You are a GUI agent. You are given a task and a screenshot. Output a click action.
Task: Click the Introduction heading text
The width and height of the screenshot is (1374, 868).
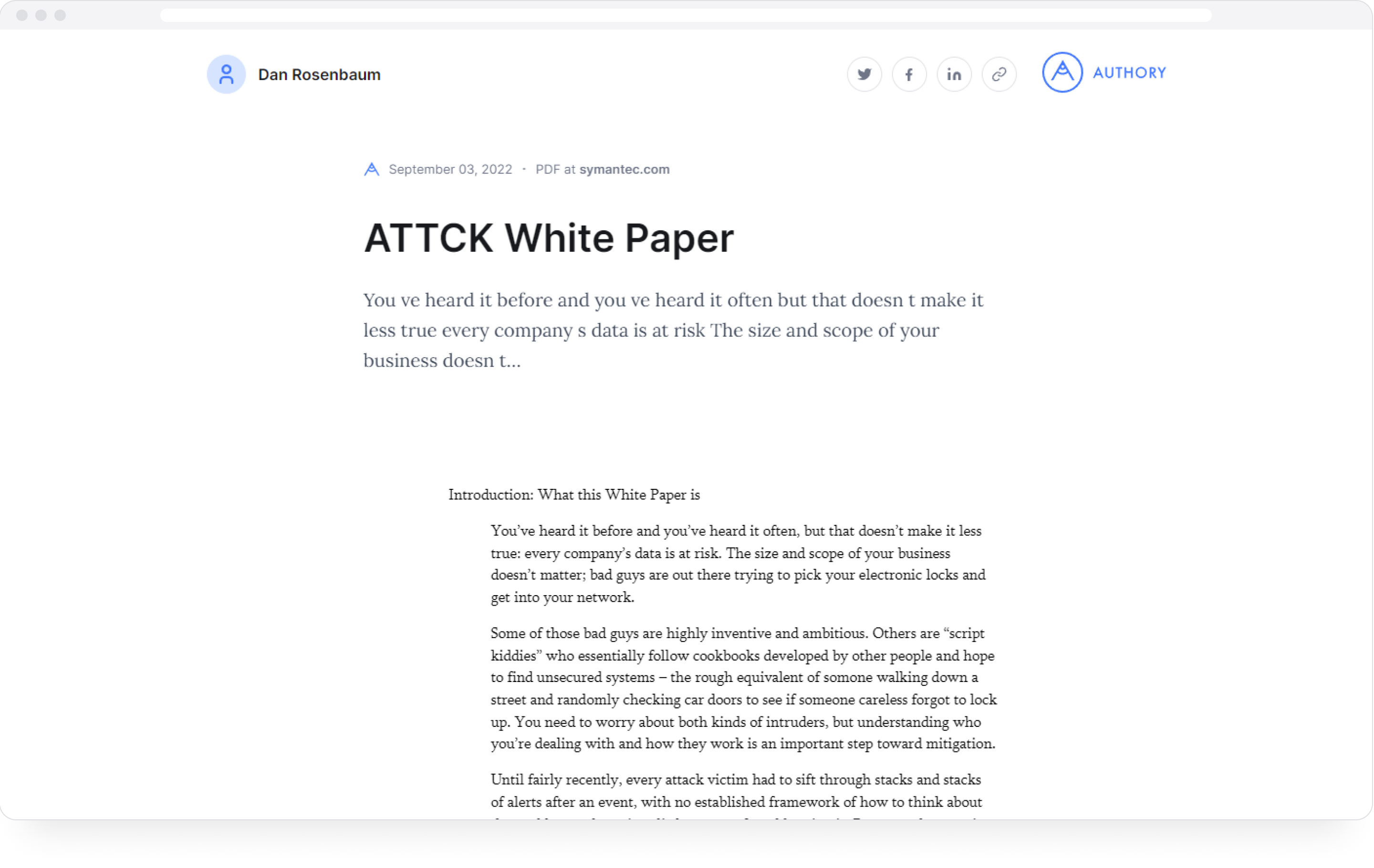point(573,495)
